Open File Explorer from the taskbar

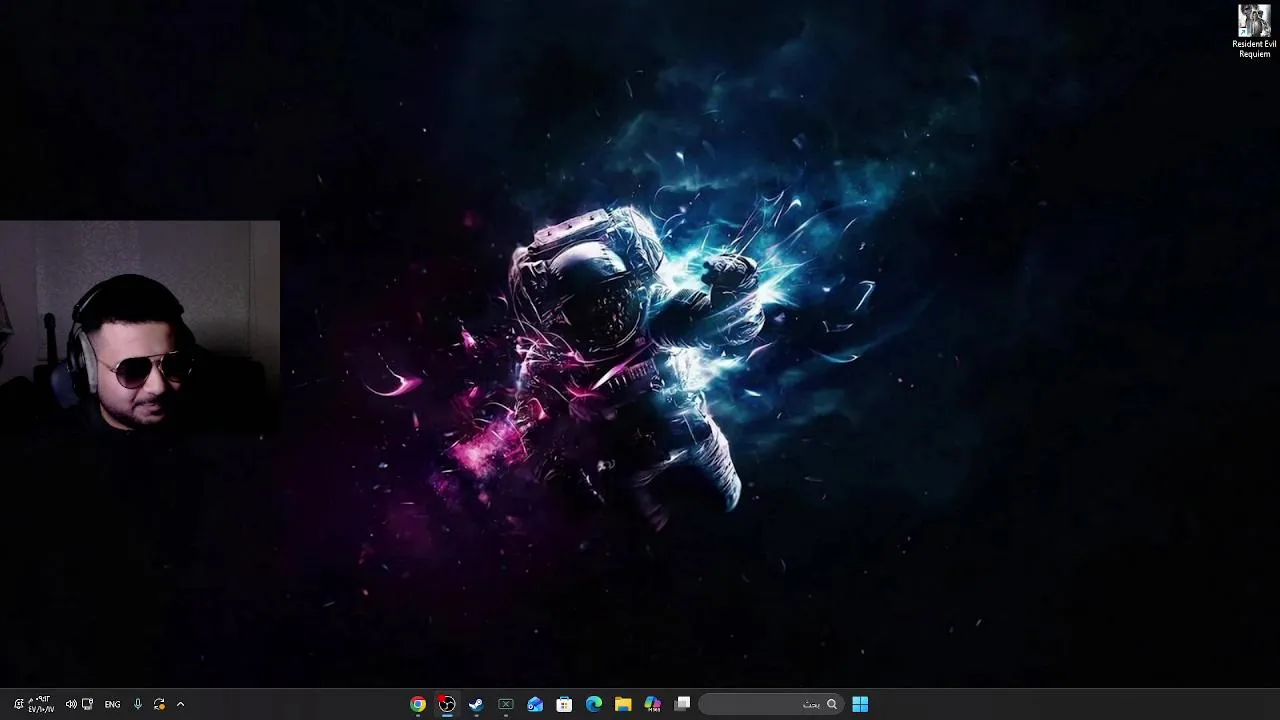point(623,704)
